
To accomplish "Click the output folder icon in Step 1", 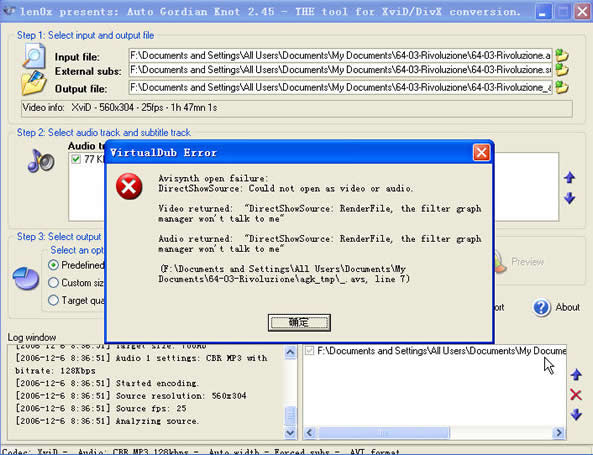I will (34, 82).
